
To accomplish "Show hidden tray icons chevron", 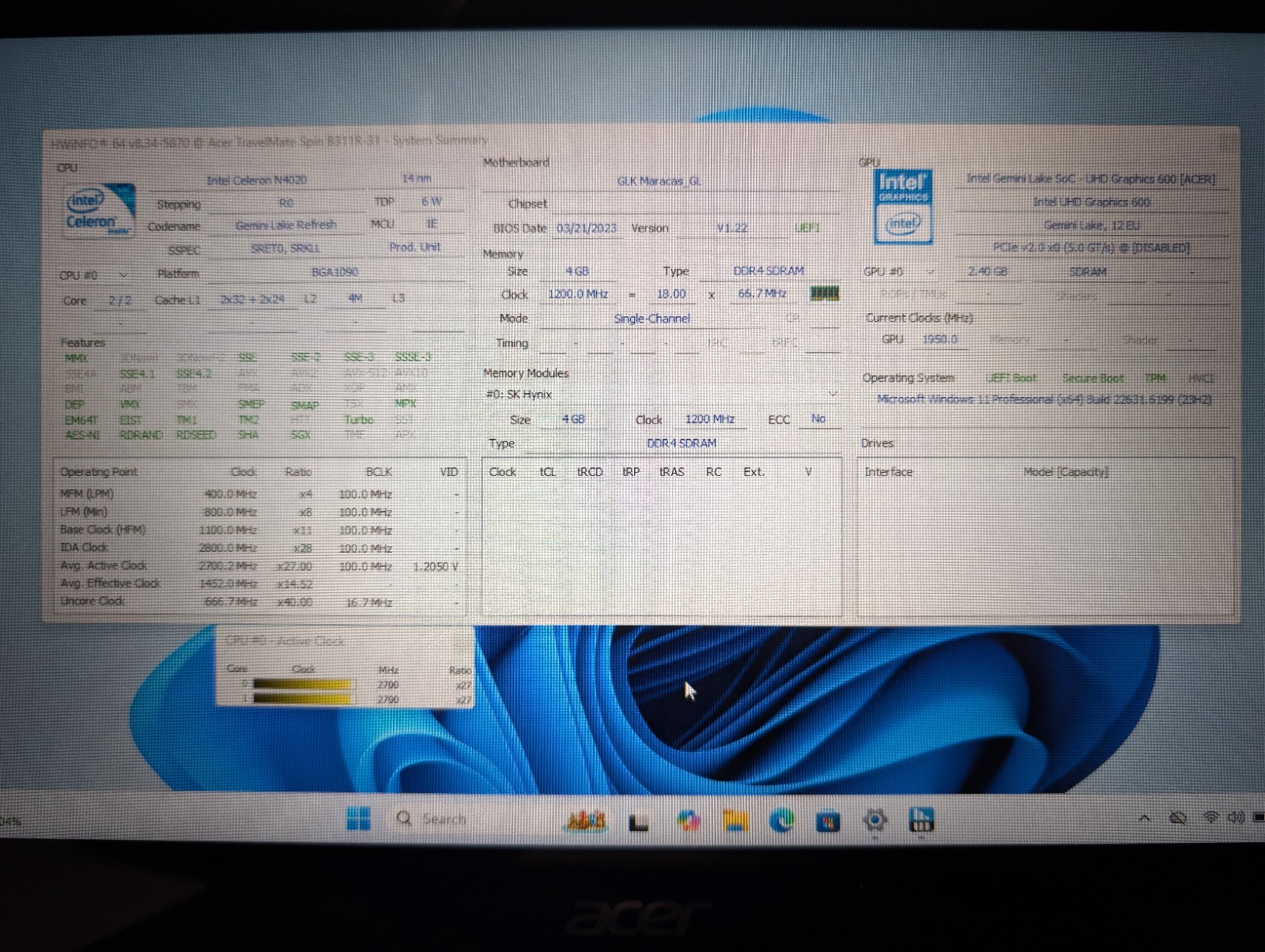I will pos(1144,818).
